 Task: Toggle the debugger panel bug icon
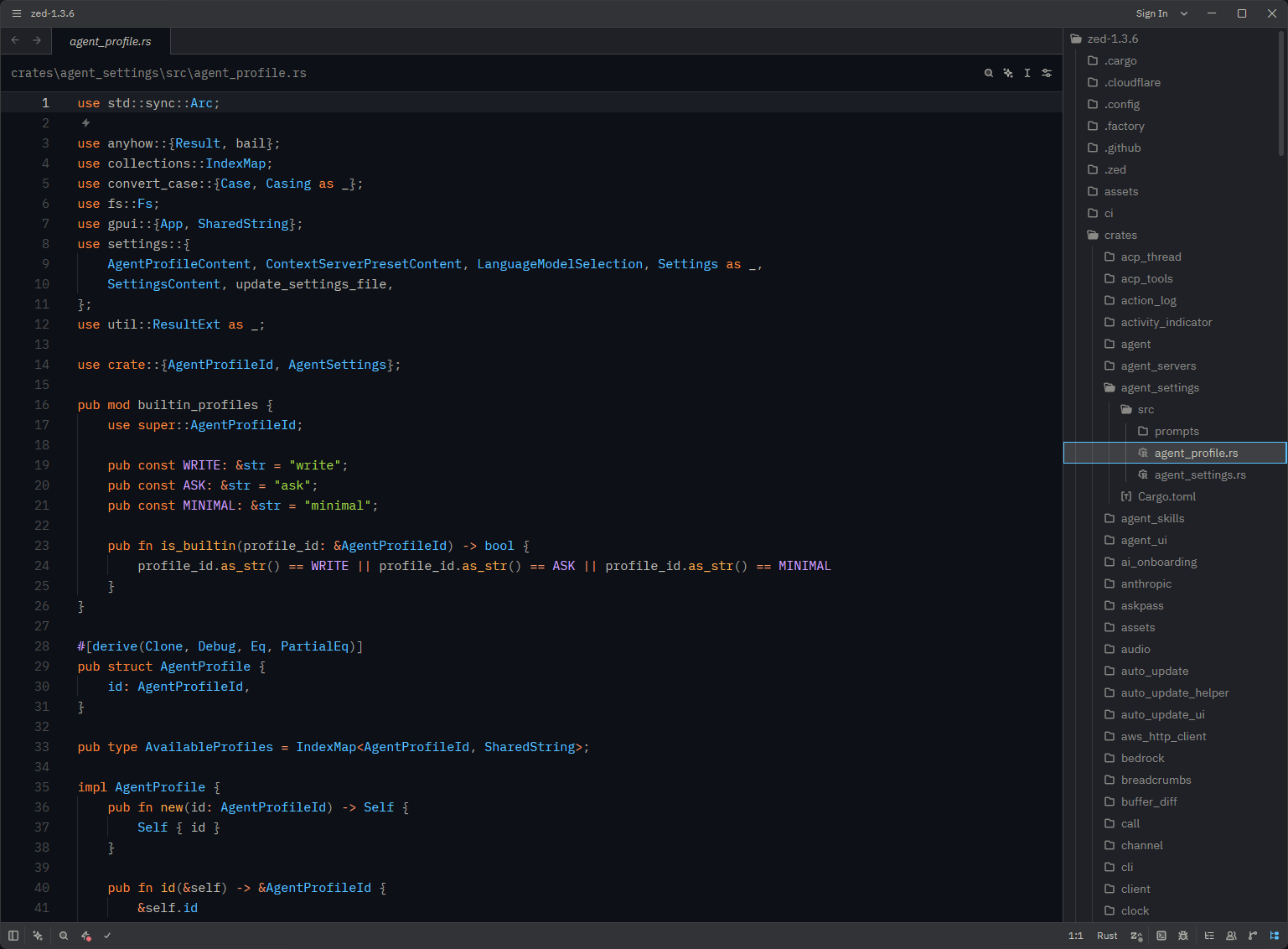pyautogui.click(x=1183, y=936)
